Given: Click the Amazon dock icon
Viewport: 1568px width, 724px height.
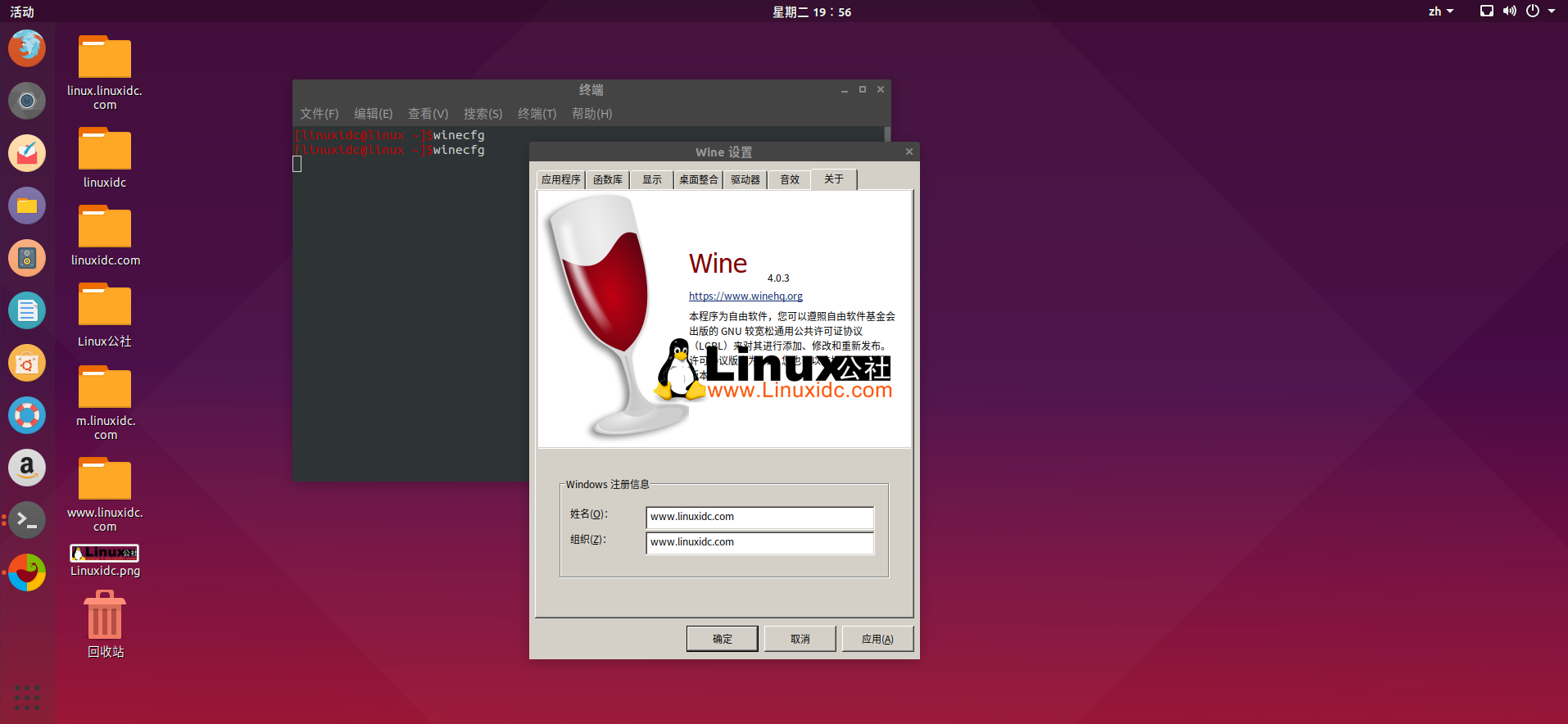Looking at the screenshot, I should 27,468.
